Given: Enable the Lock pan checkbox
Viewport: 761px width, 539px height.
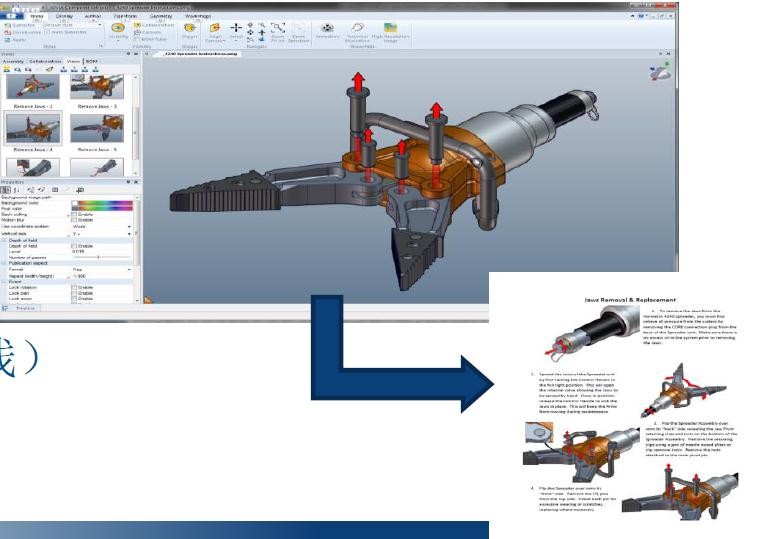Looking at the screenshot, I should 74,293.
